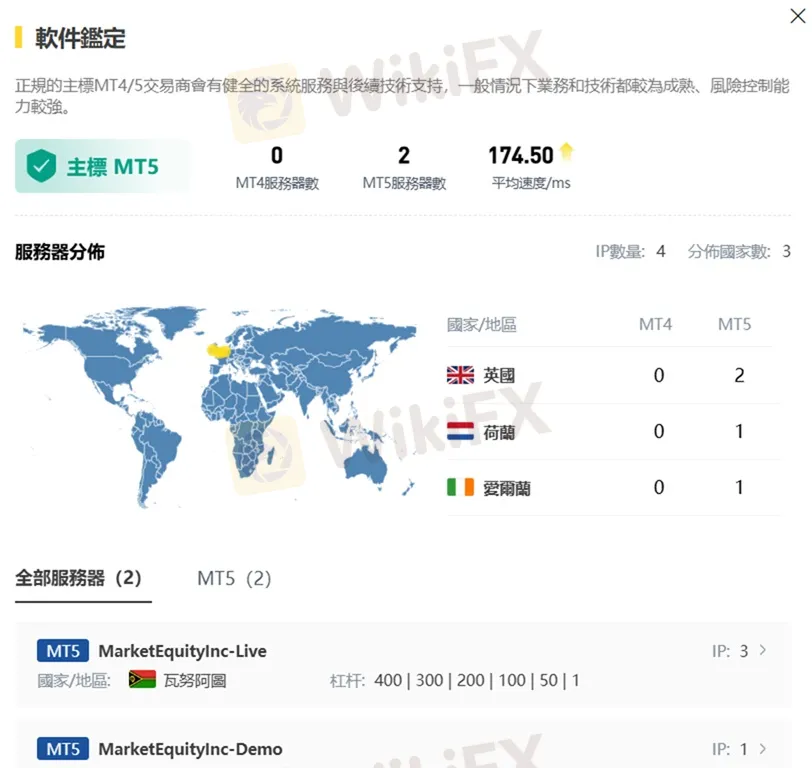Click the MT5 badge on MarketEquityInc-Live
Viewport: 812px width, 768px height.
point(62,650)
